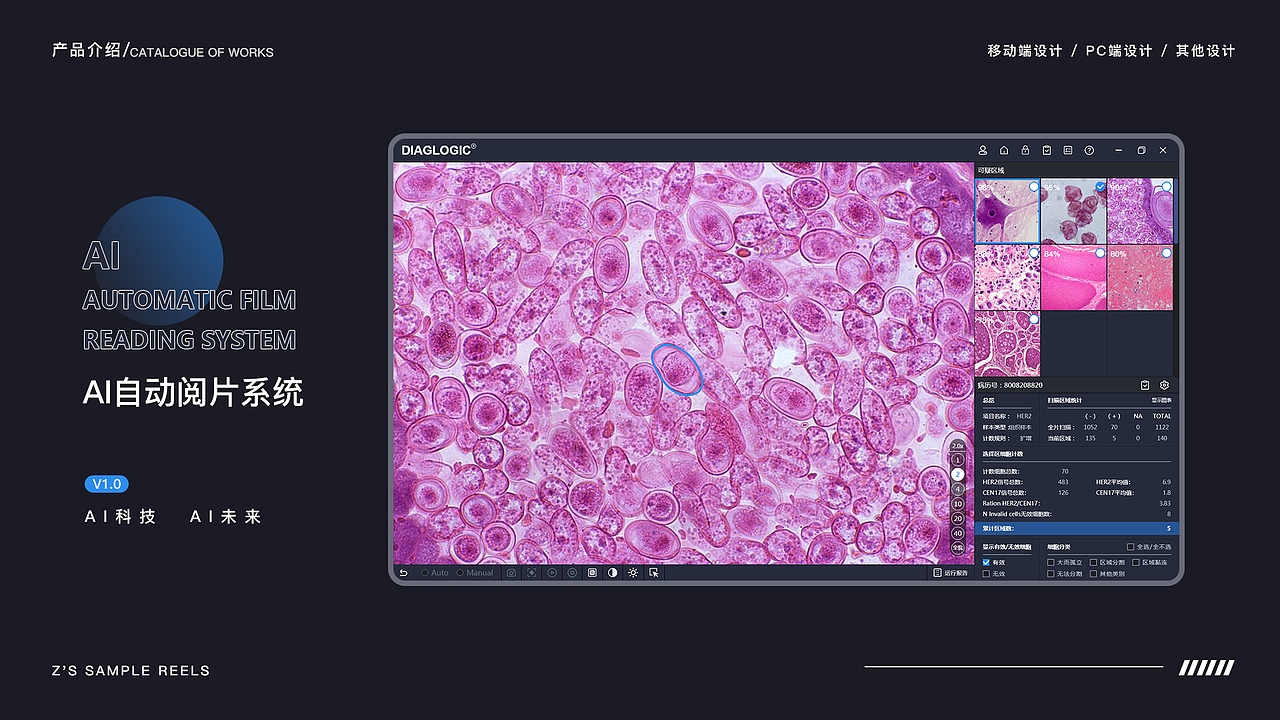This screenshot has width=1280, height=720.
Task: Click the HER2 signal total 483
Action: pos(1063,482)
